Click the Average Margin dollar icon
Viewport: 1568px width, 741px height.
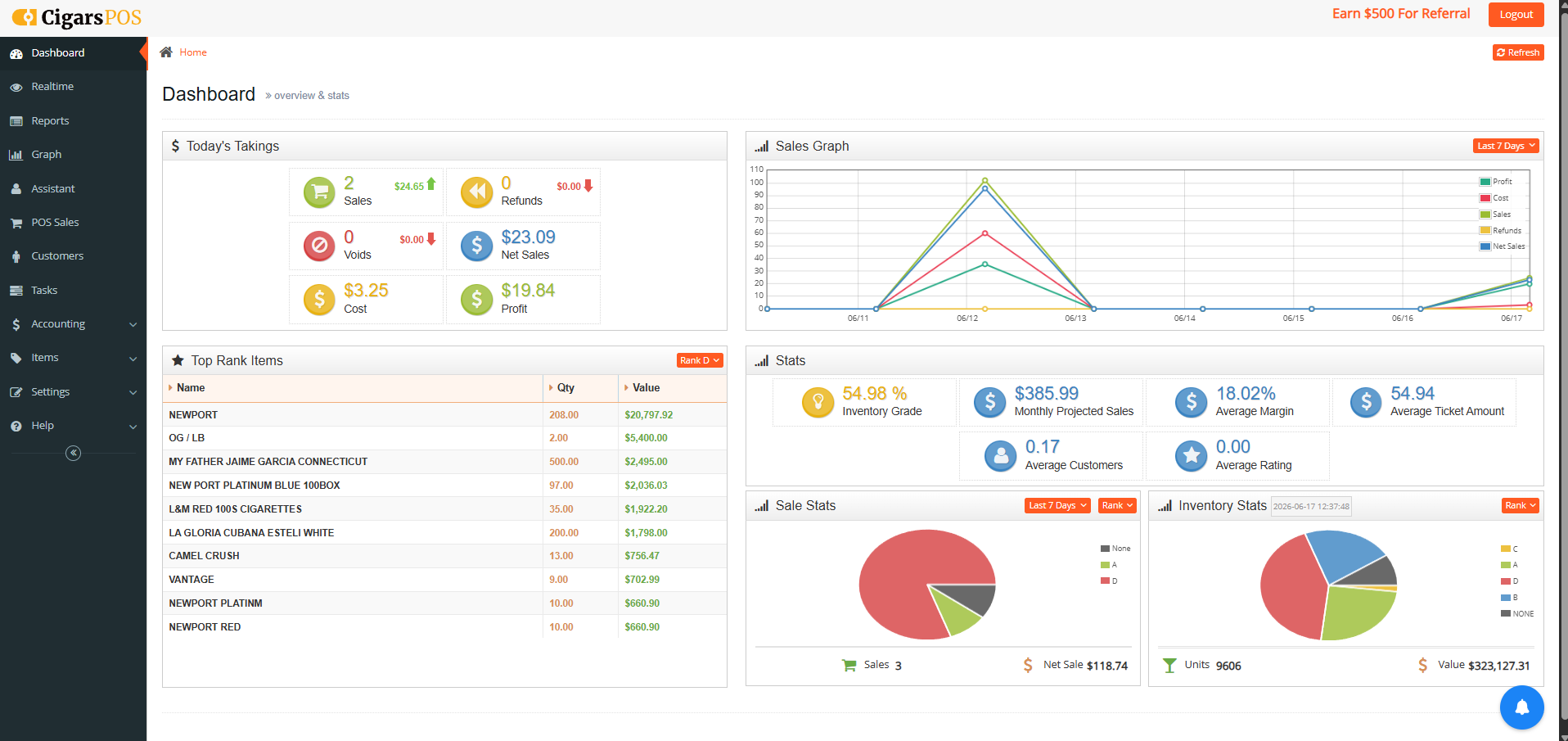1192,402
